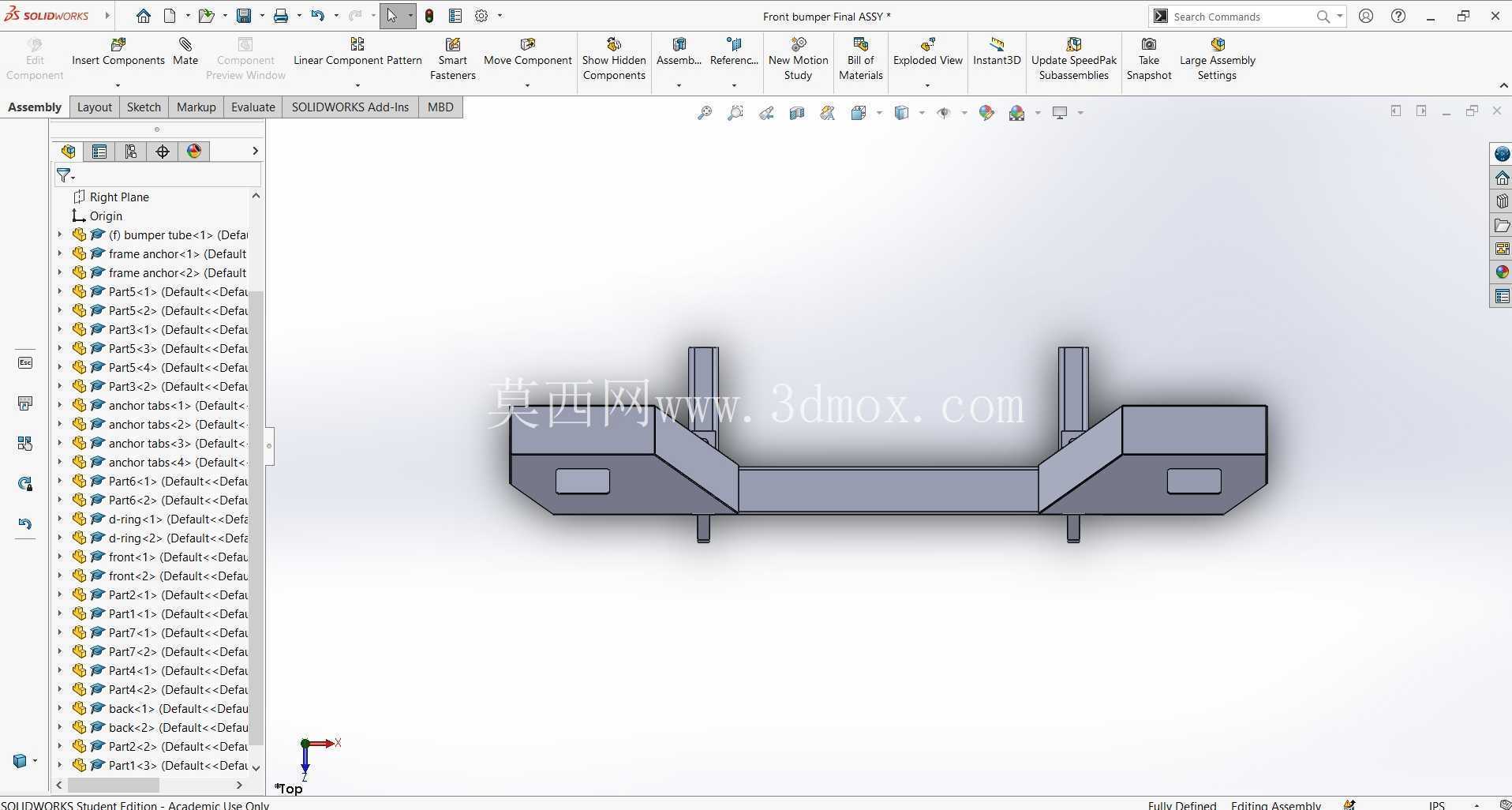The image size is (1512, 810).
Task: Create a new document with the New icon
Action: (x=170, y=16)
